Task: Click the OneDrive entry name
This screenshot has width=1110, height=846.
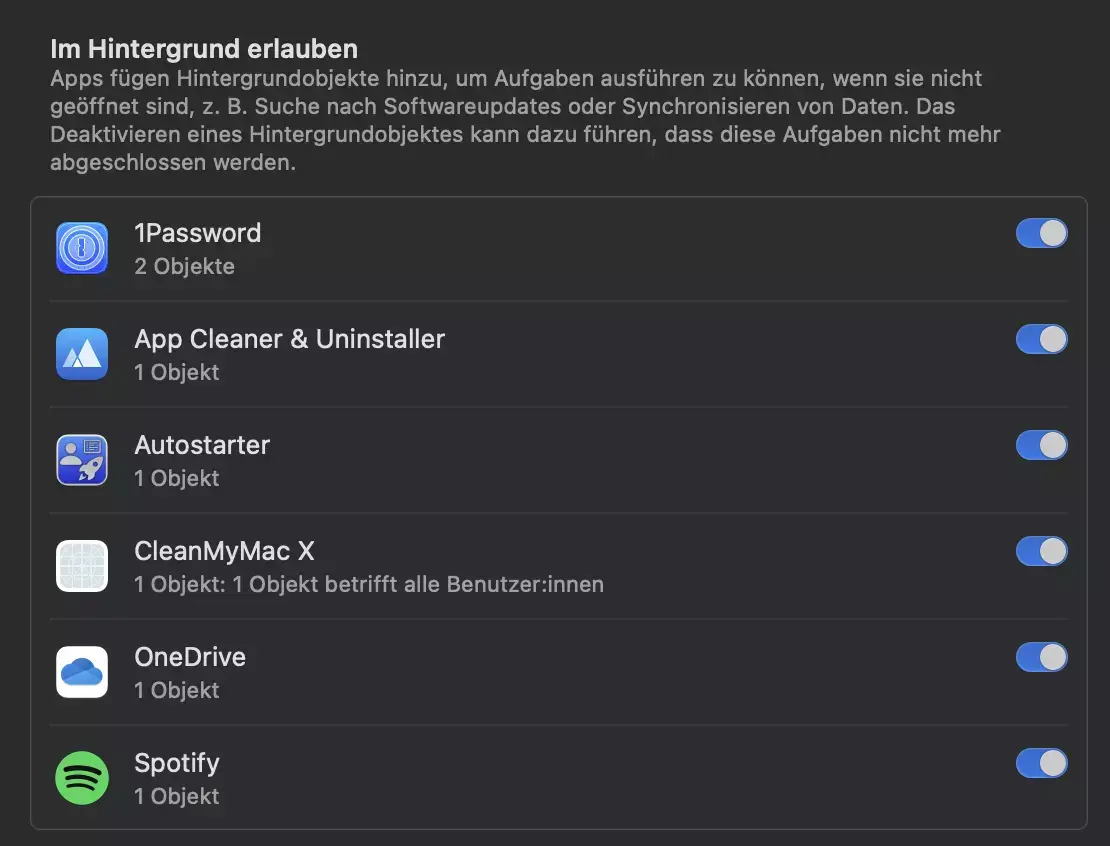Action: 190,657
